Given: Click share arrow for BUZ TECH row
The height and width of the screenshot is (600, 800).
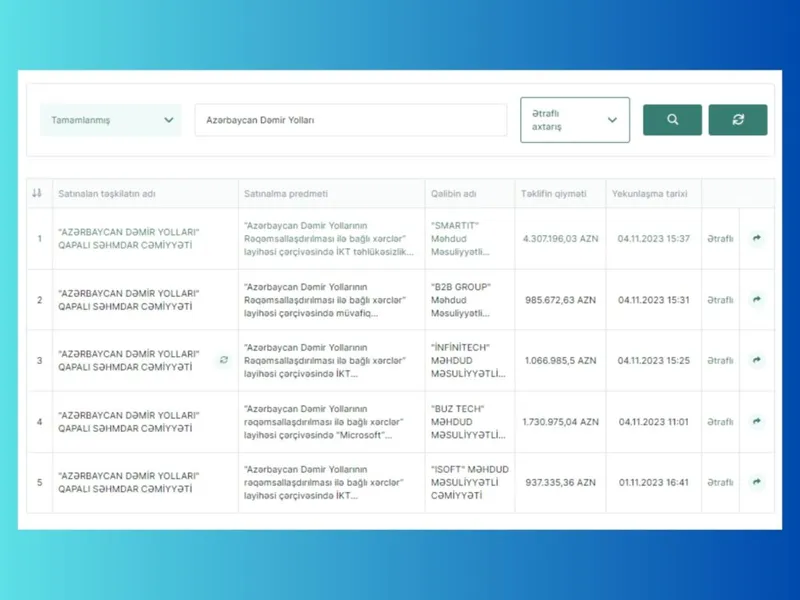Looking at the screenshot, I should 757,421.
